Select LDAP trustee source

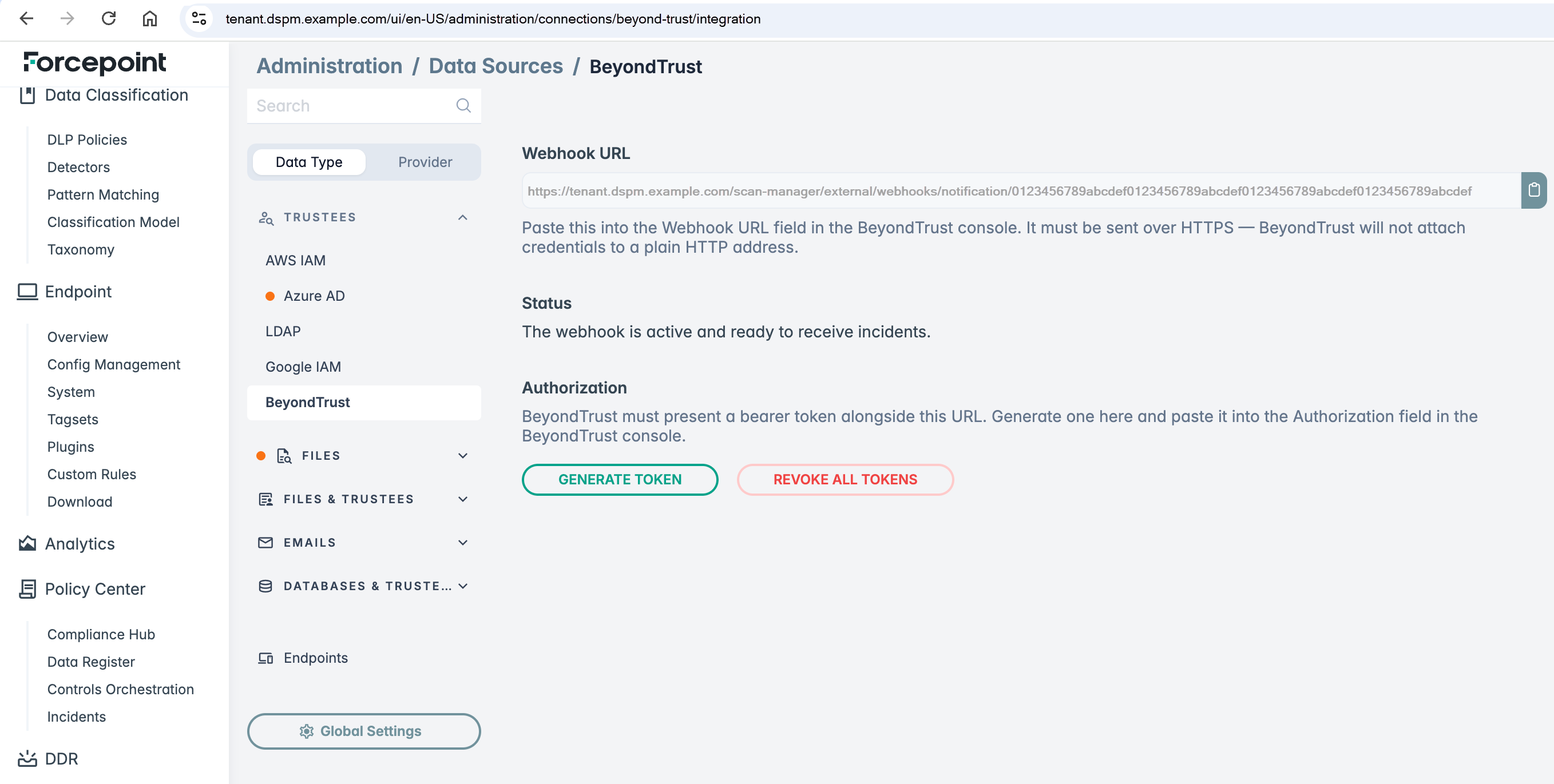pos(283,332)
